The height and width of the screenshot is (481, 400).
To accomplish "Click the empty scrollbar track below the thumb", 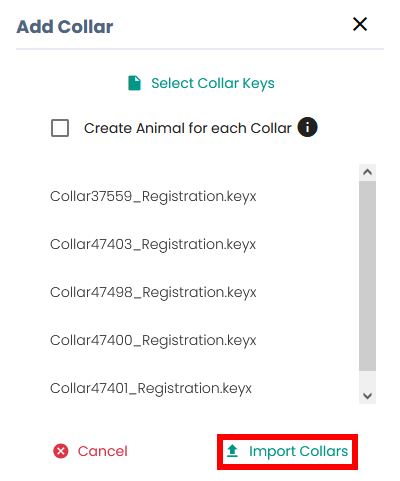I will [367, 379].
